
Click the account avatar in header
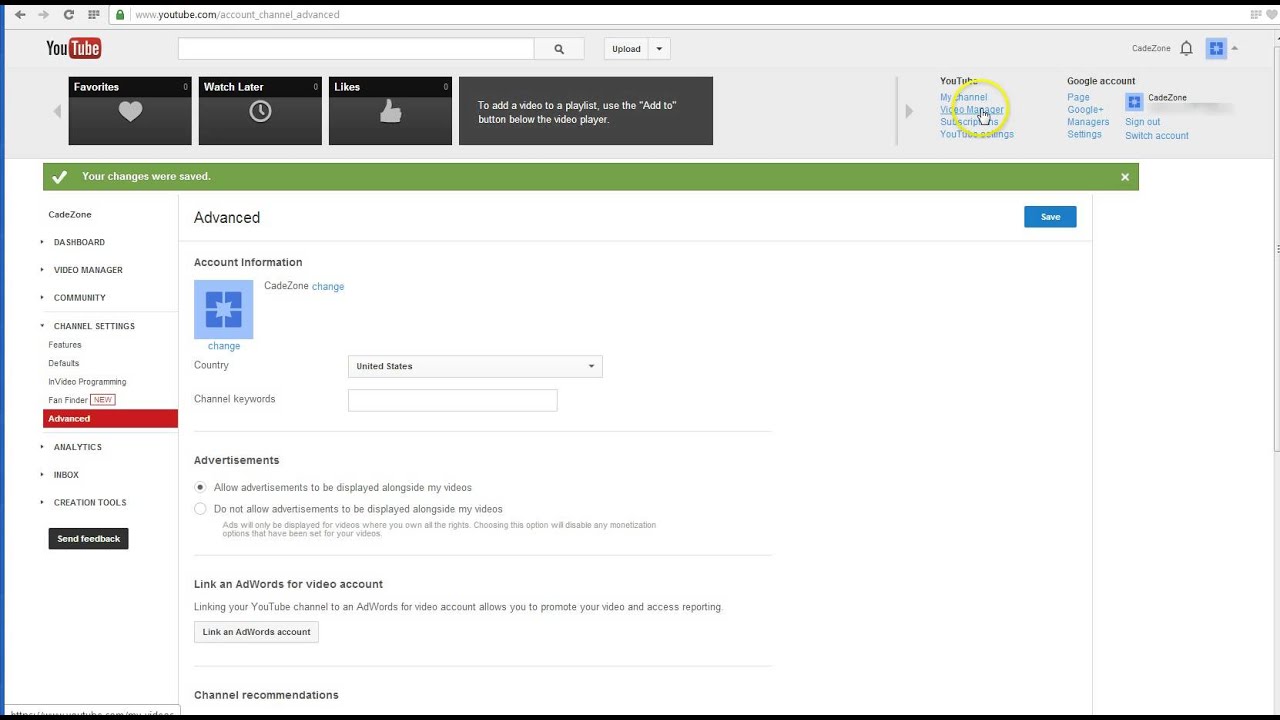pyautogui.click(x=1216, y=48)
